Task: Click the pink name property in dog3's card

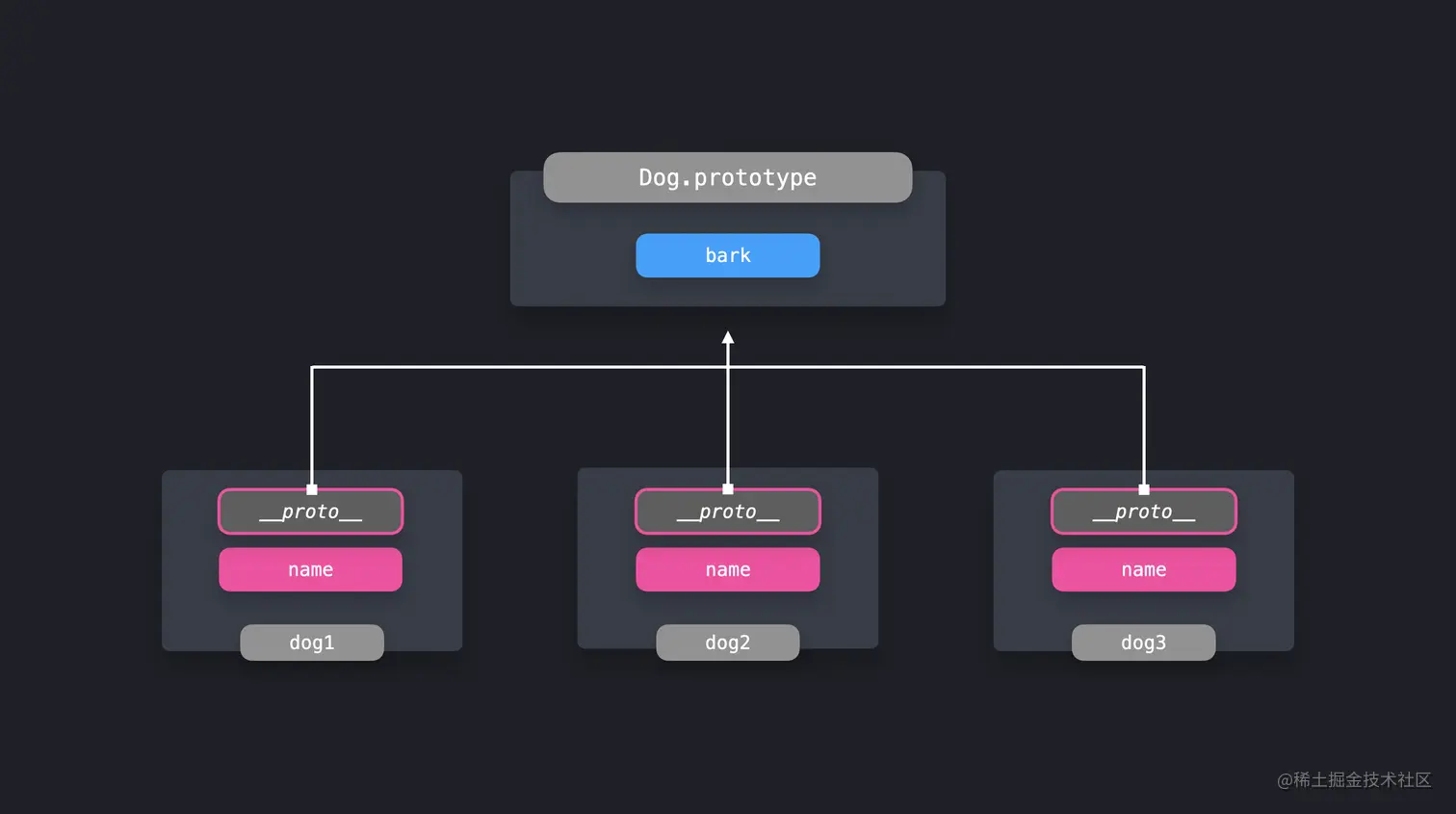Action: (1143, 569)
